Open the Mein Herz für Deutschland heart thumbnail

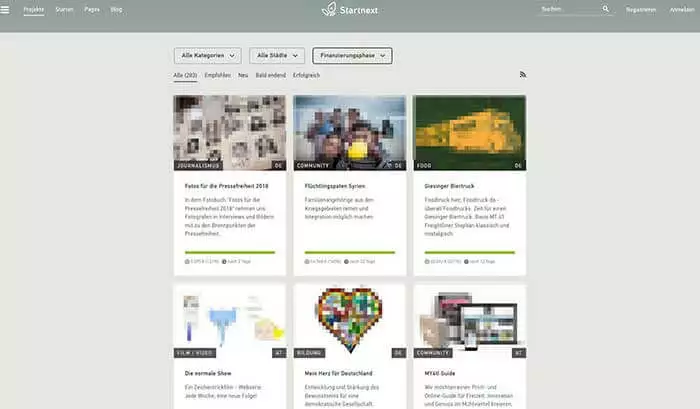tap(349, 315)
